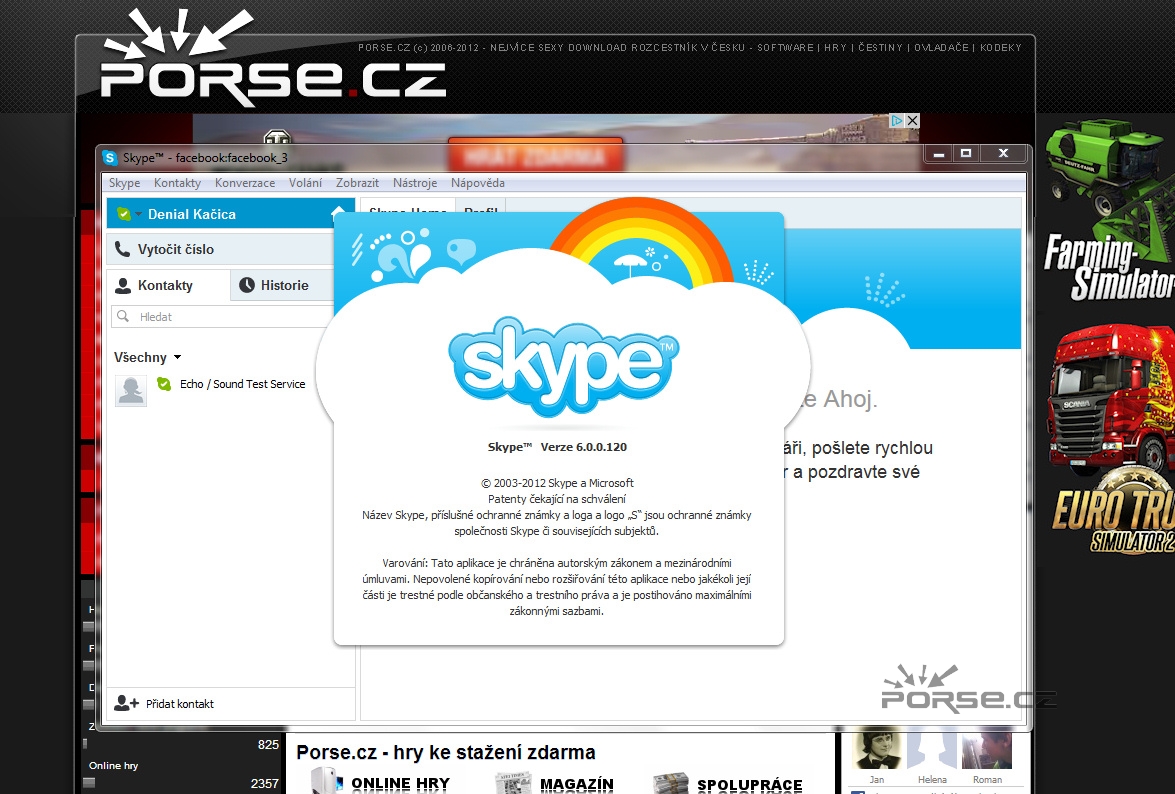Expand the Všechny contacts filter dropdown
The width and height of the screenshot is (1175, 794).
(176, 357)
